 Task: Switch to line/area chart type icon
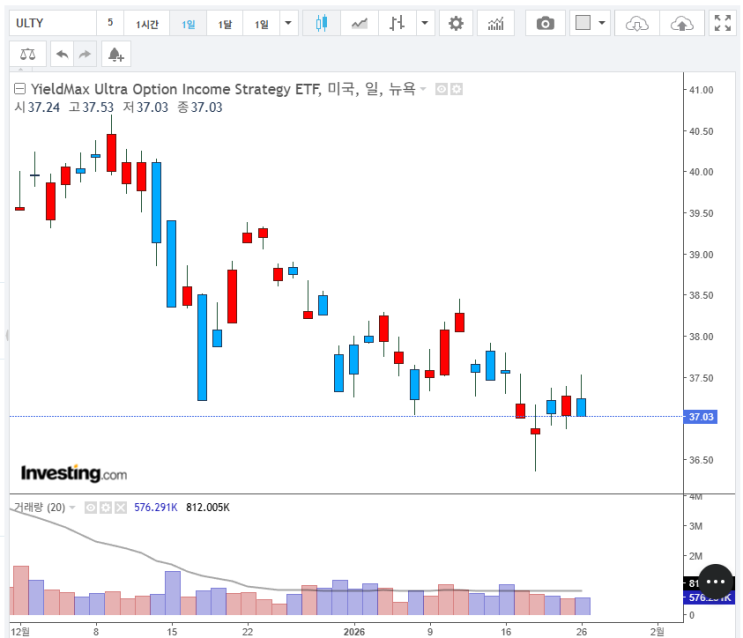pos(359,23)
